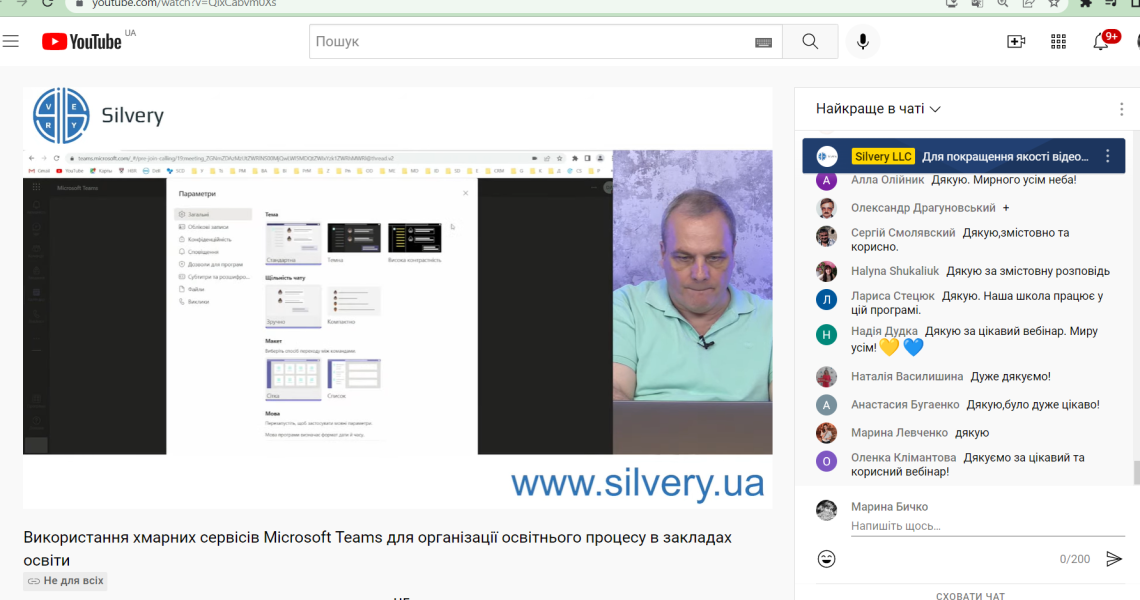Click the pinned message text Для покращення якості
Image resolution: width=1140 pixels, height=600 pixels.
(x=1005, y=156)
